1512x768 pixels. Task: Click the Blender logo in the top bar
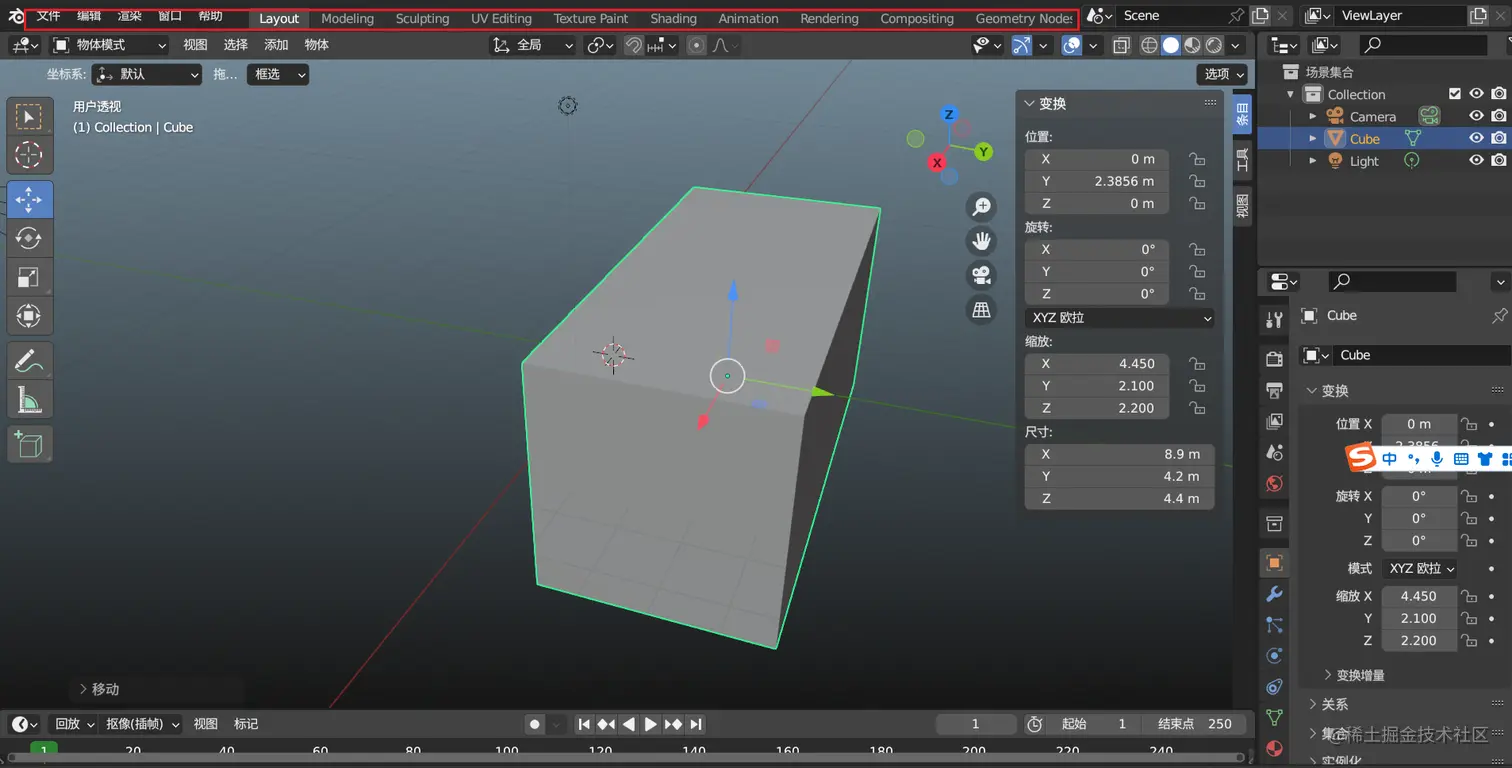[16, 16]
